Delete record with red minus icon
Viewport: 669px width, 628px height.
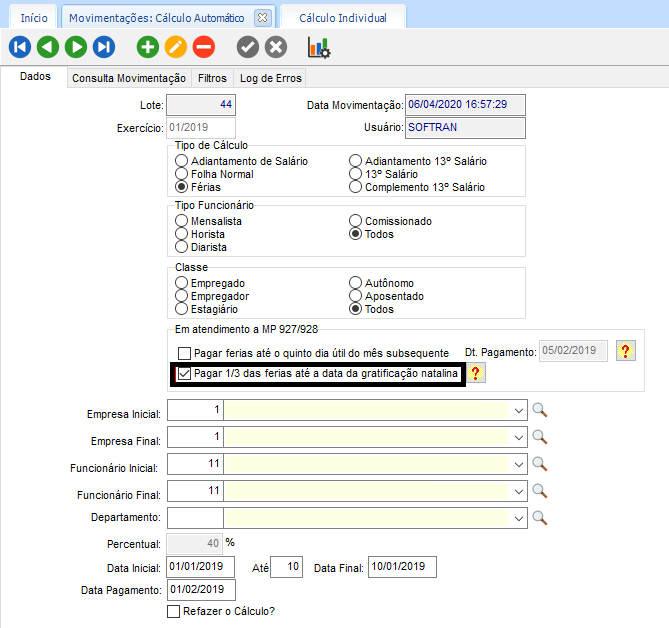[204, 47]
